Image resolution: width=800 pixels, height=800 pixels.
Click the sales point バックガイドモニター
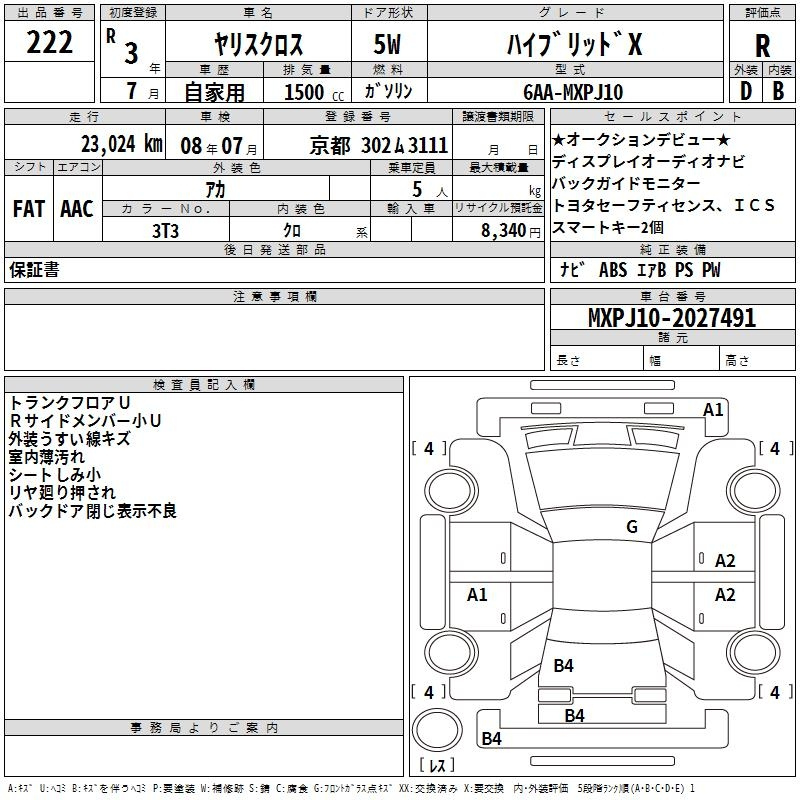[x=627, y=183]
